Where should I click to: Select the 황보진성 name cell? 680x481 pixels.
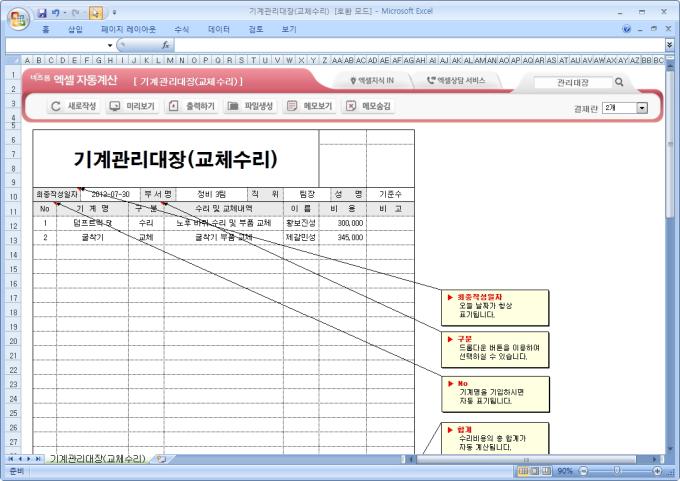click(301, 223)
